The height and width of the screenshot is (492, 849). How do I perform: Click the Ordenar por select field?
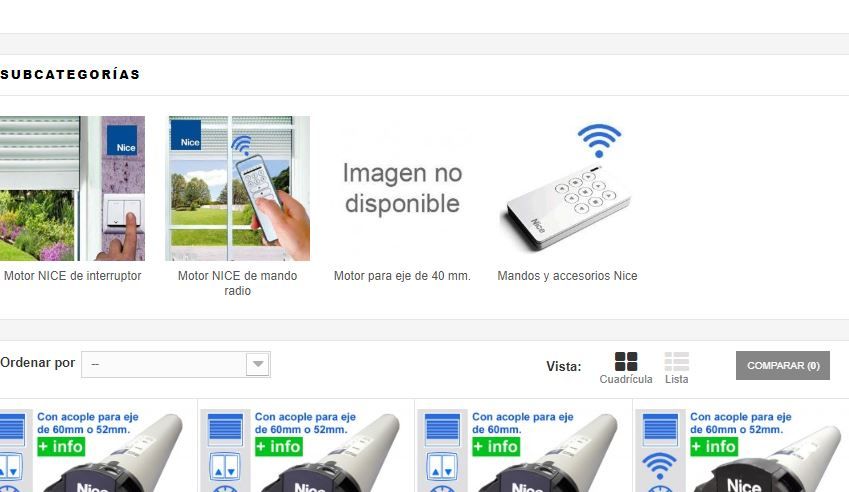(175, 364)
